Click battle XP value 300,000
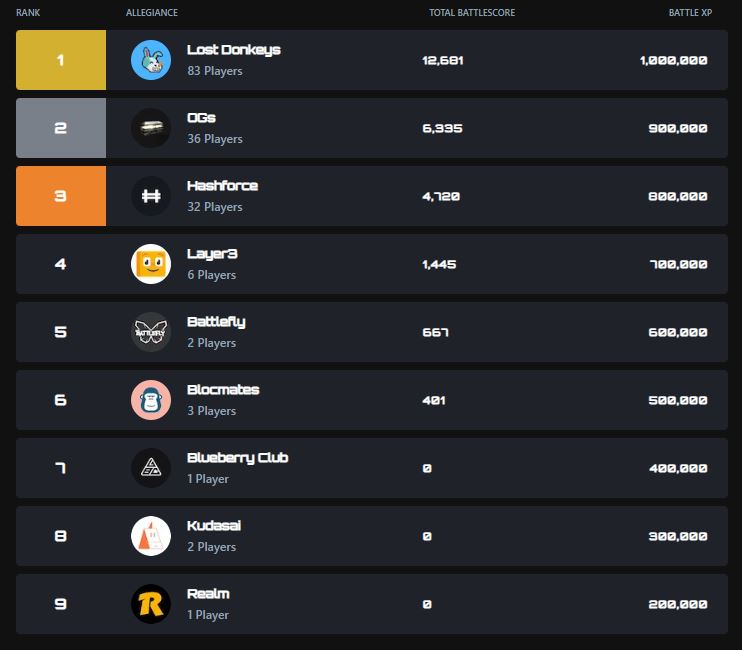The width and height of the screenshot is (742, 650). [x=678, y=536]
